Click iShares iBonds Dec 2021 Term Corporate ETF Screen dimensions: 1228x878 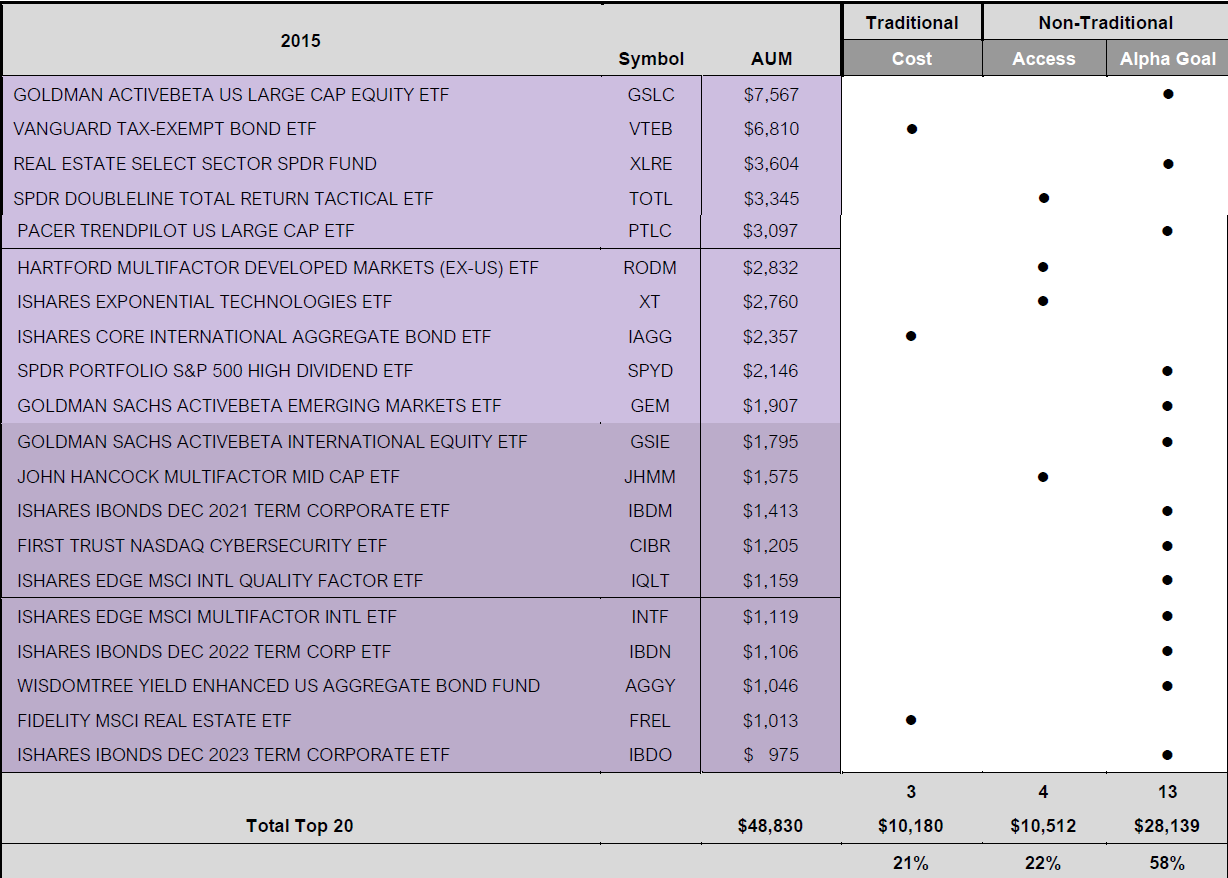click(233, 511)
